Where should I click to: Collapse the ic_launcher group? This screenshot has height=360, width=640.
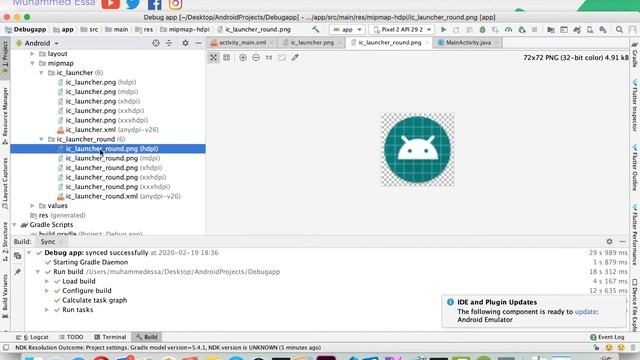pyautogui.click(x=41, y=73)
